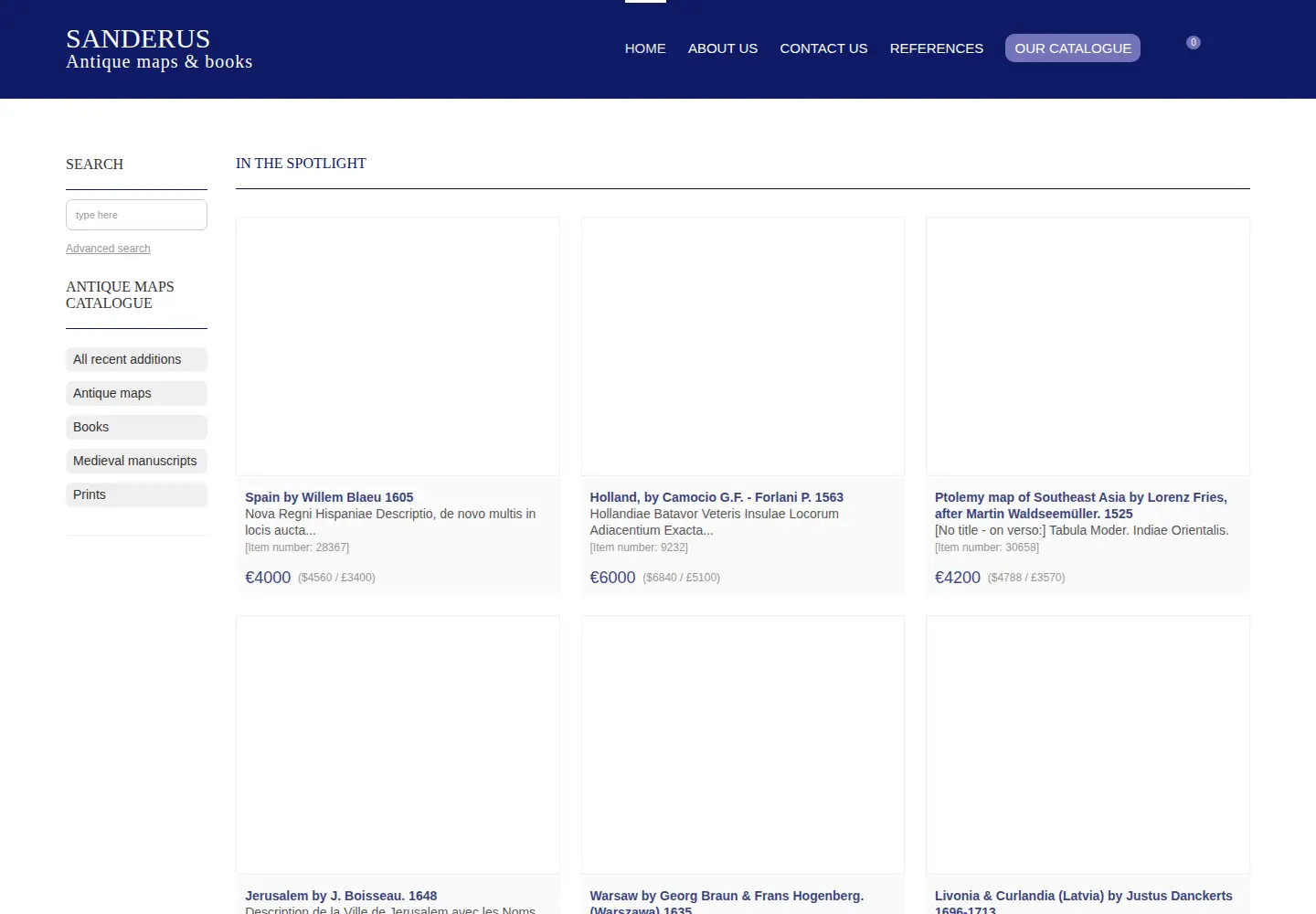
Task: Click the Warsaw by Braun thumbnail
Action: pos(743,745)
